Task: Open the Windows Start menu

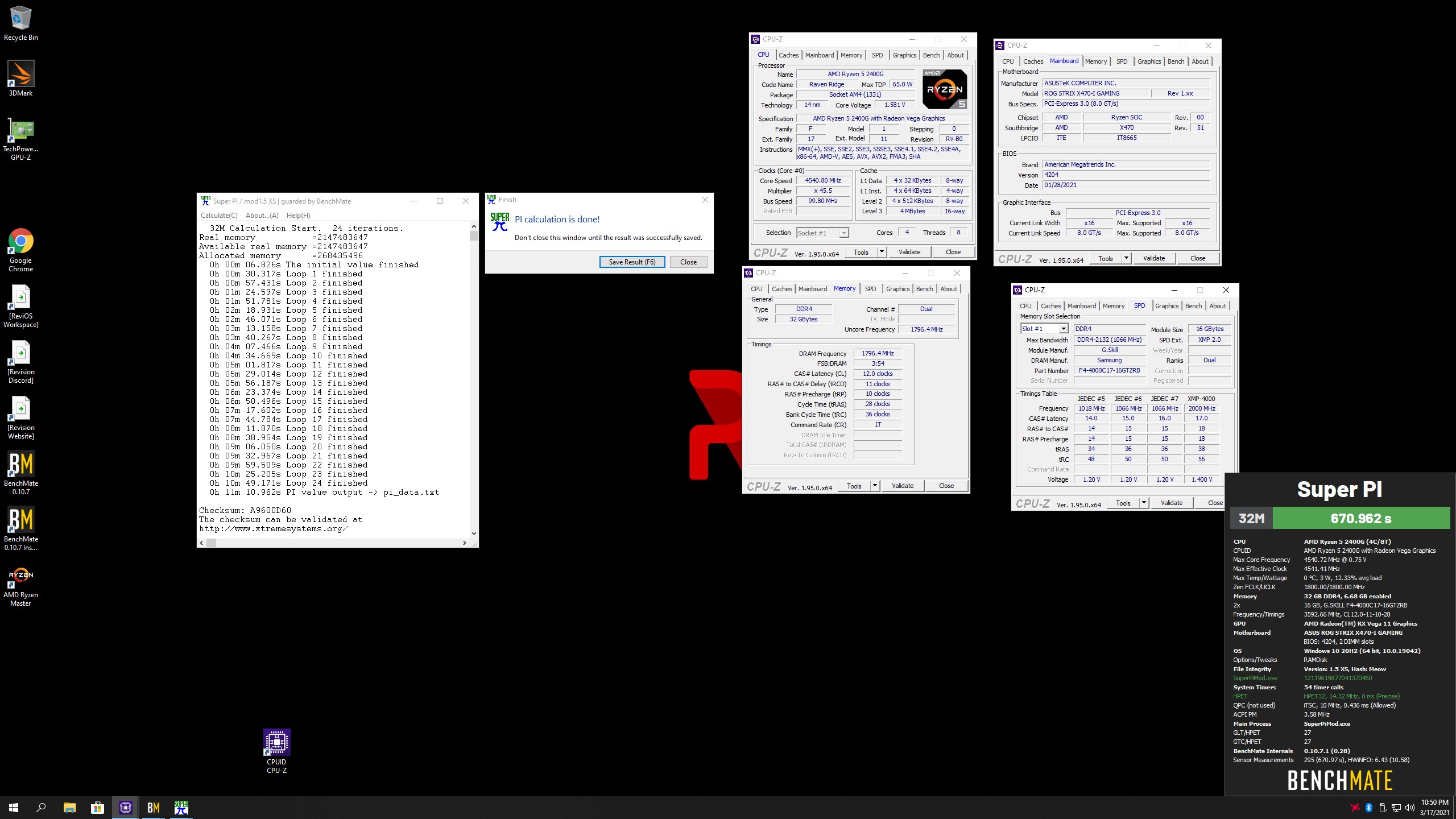Action: point(14,808)
